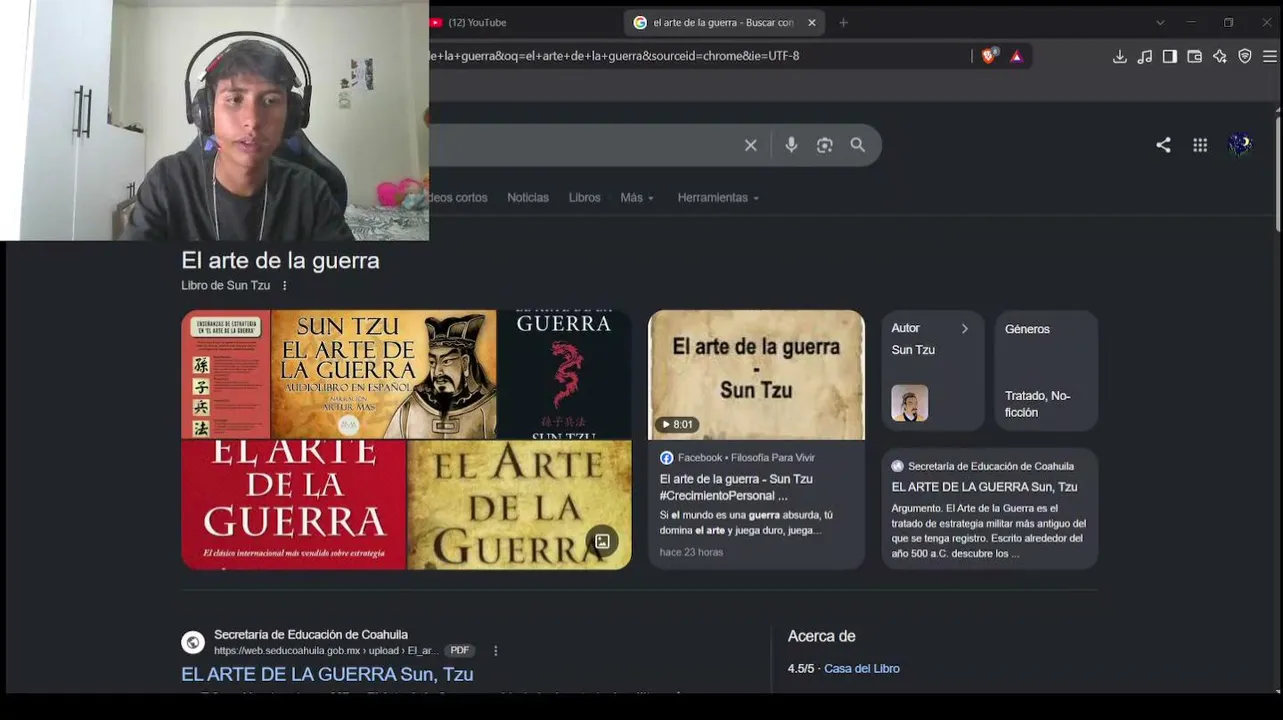Open the media playlist music note icon
The width and height of the screenshot is (1283, 720).
[x=1145, y=56]
